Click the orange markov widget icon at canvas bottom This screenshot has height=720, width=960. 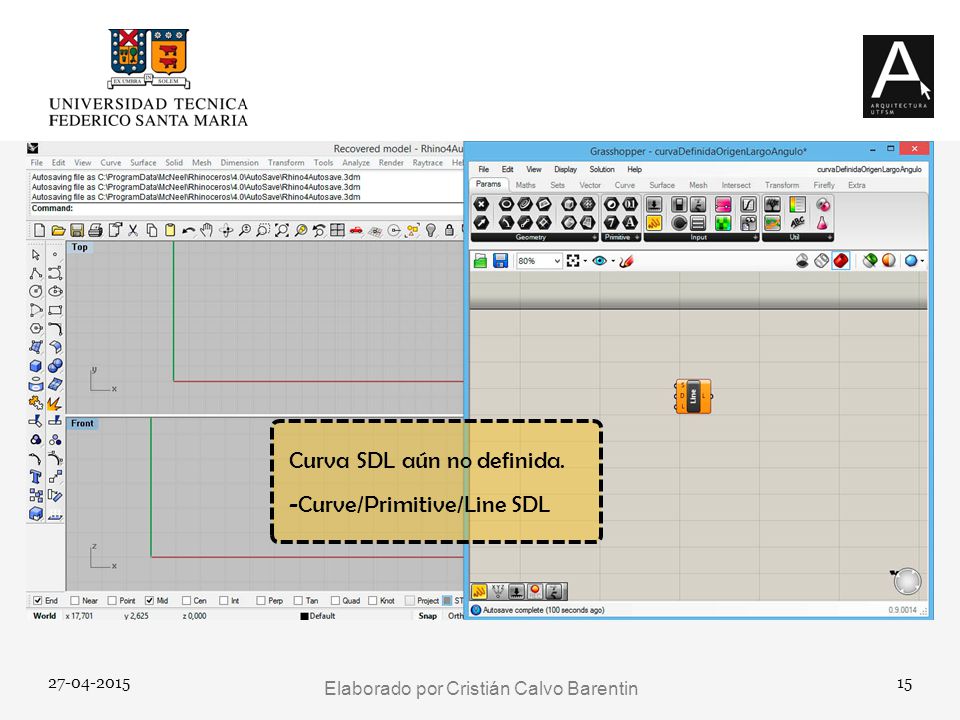(x=479, y=591)
